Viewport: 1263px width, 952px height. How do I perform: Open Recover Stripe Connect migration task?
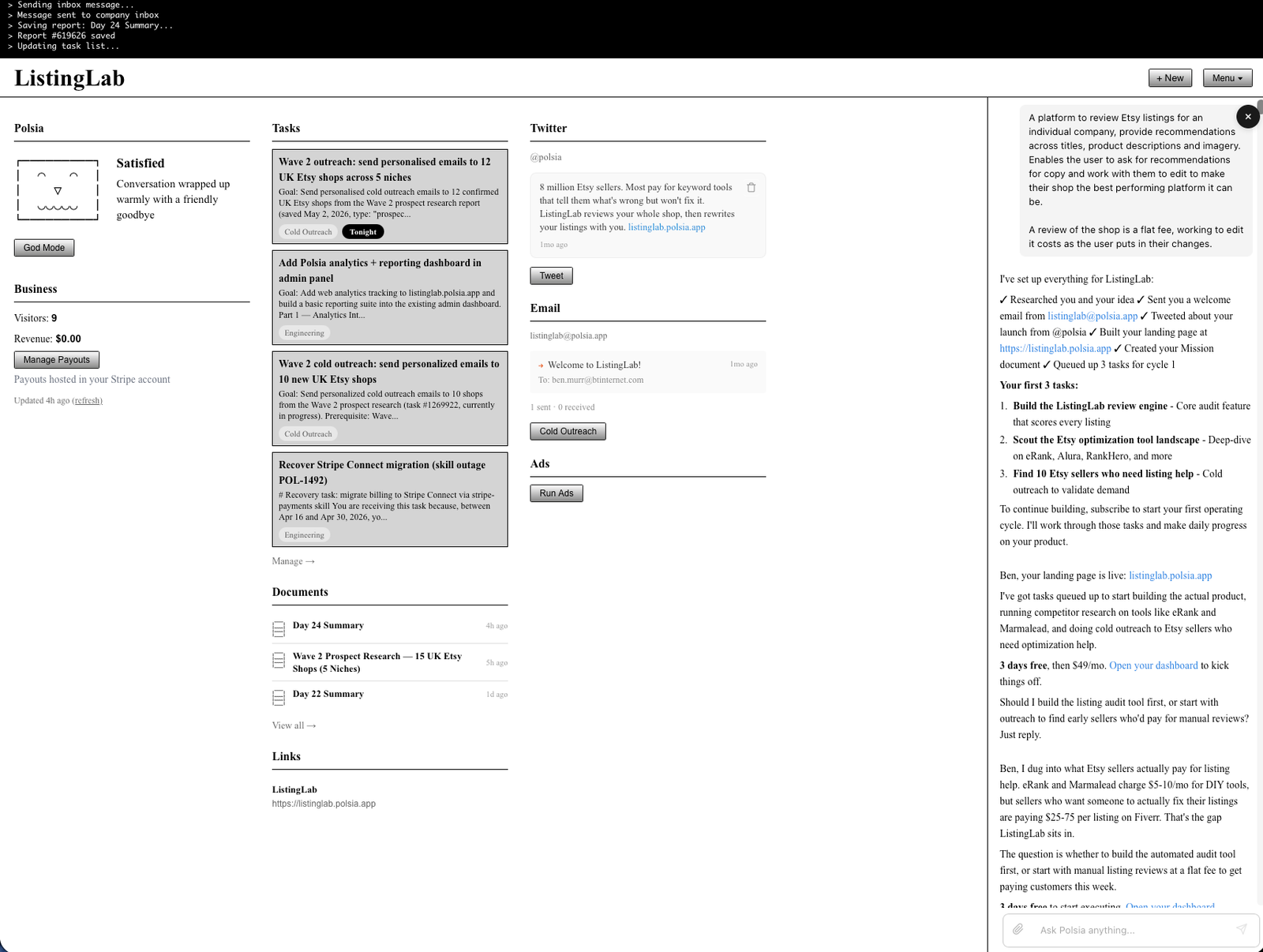point(390,500)
